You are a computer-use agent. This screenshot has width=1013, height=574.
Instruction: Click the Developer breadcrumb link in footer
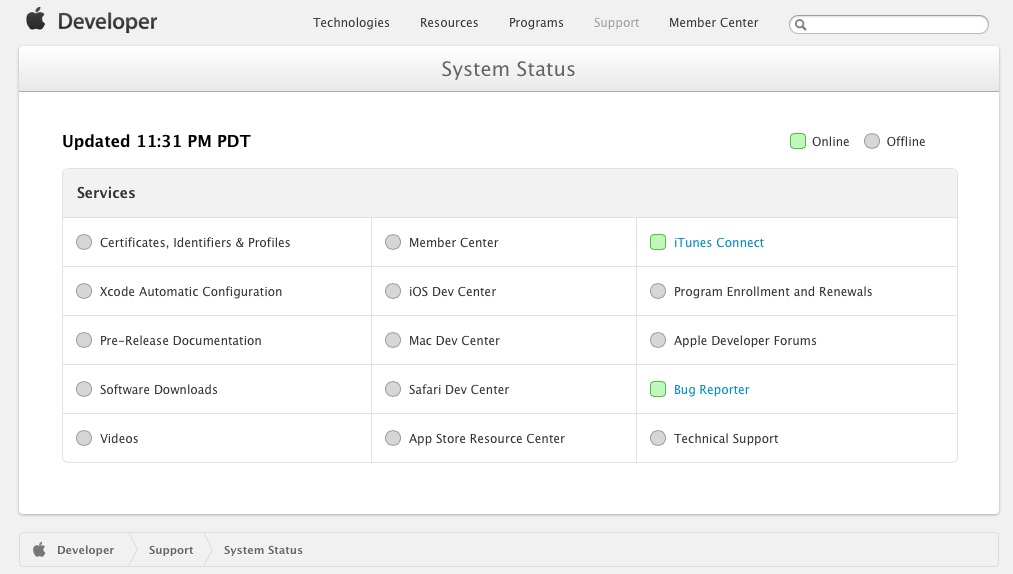85,550
